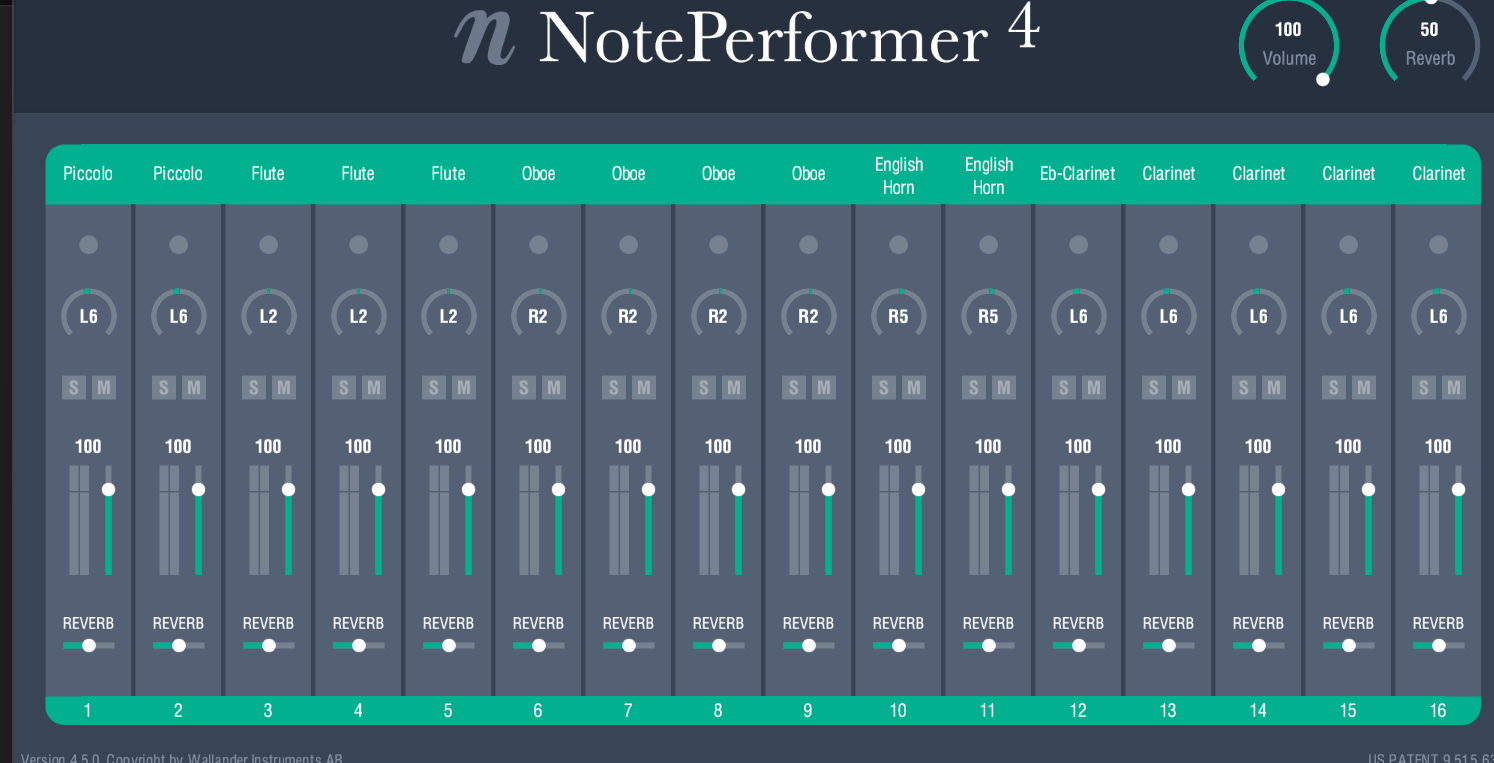1494x763 pixels.
Task: Click the L6 pan knob on channel 15
Action: coord(1349,315)
